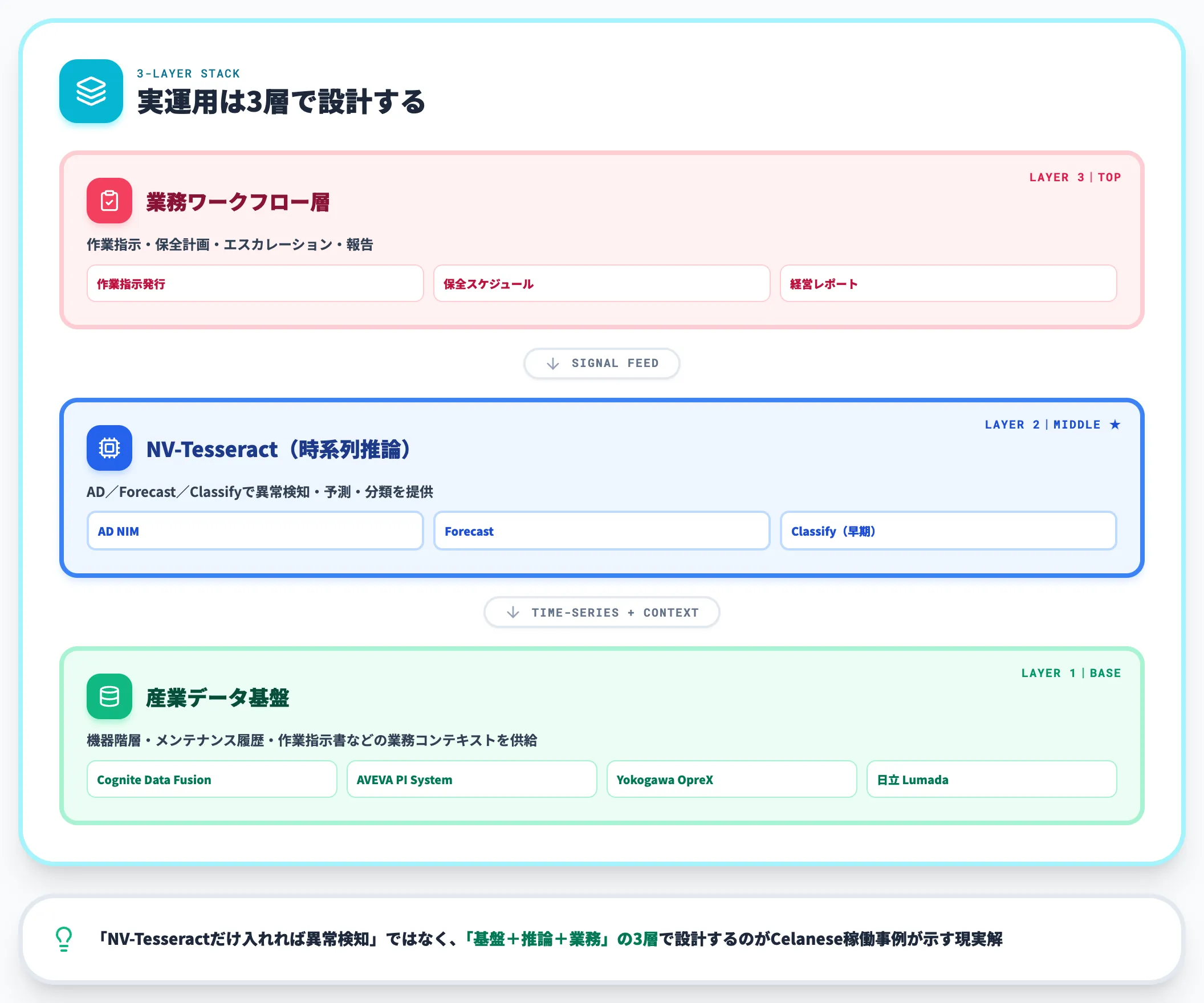Viewport: 1204px width, 1003px height.
Task: Click the SIGNAL FEED connector pill
Action: [601, 364]
